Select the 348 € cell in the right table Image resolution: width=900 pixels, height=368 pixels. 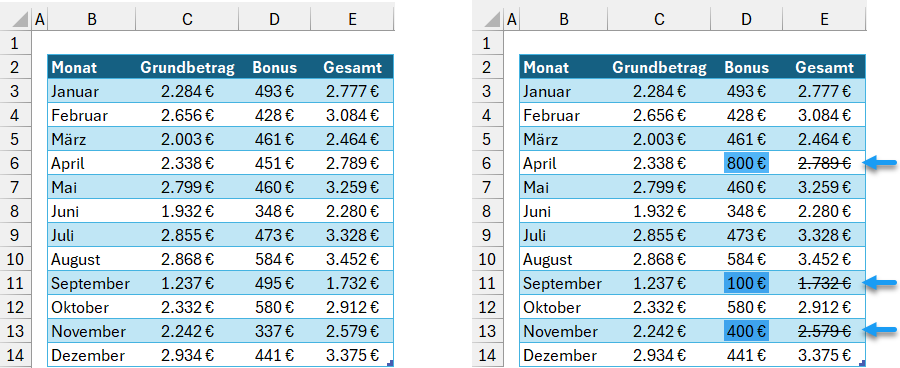[746, 211]
